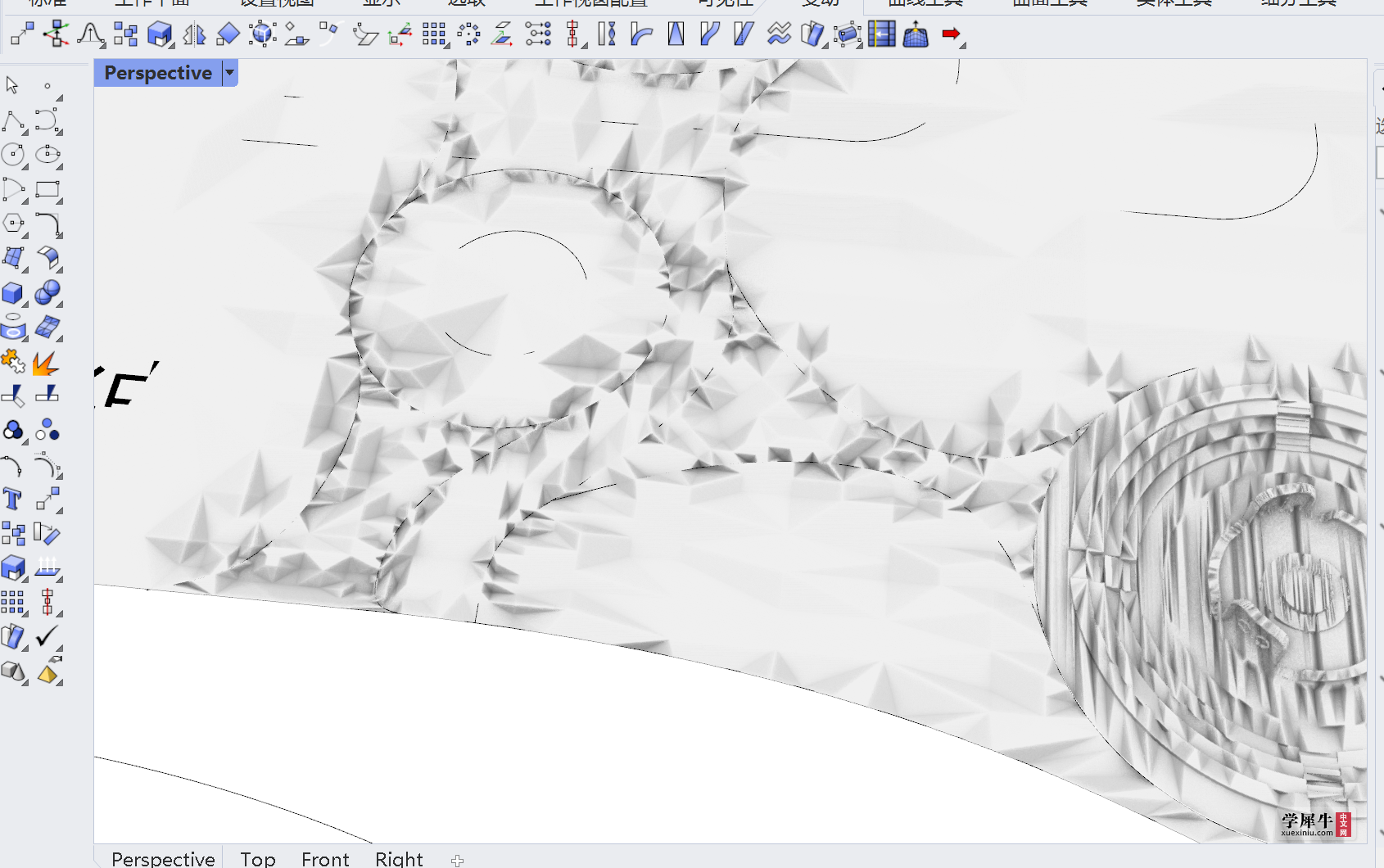Select the Box solid tool
This screenshot has height=868, width=1384.
(13, 292)
